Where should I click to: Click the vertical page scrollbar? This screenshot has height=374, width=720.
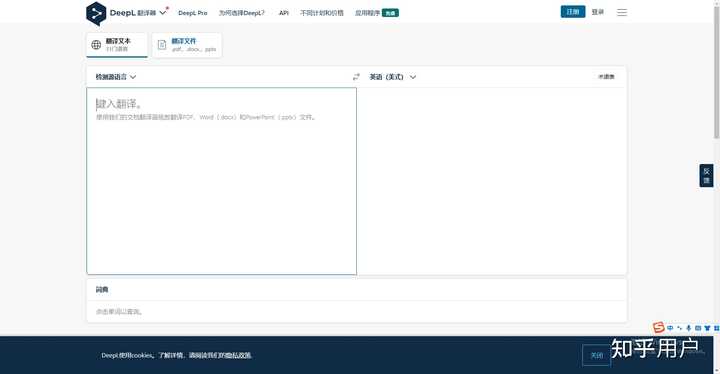(716, 69)
